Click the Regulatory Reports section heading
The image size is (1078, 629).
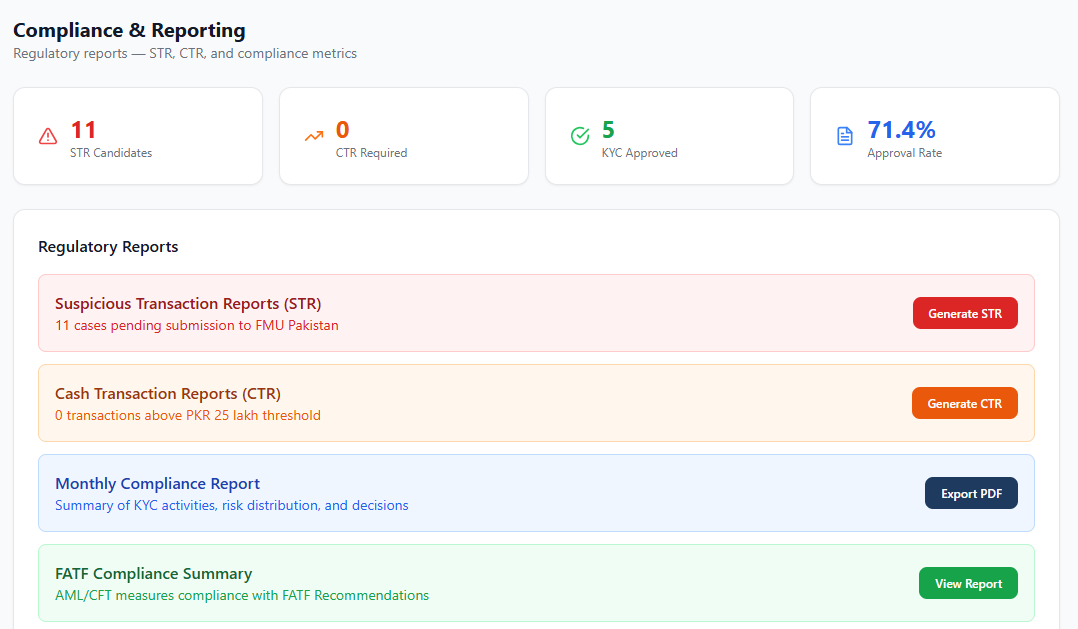click(x=108, y=247)
